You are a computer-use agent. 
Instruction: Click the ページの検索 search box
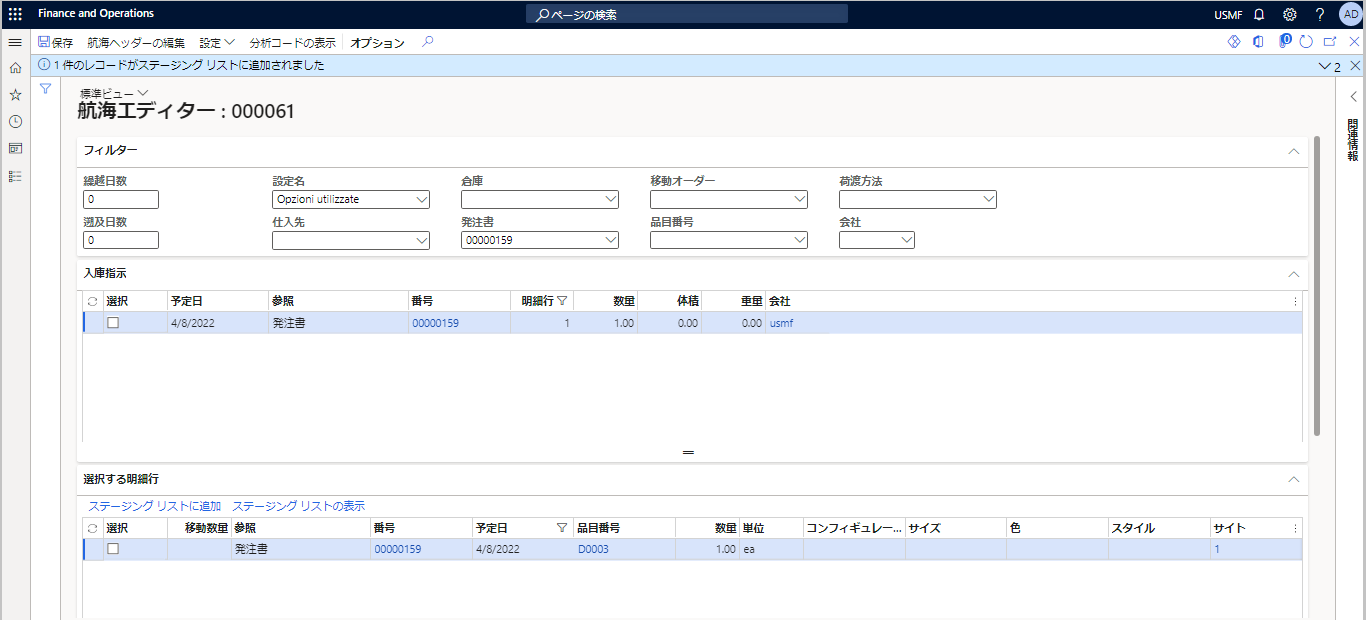[687, 14]
